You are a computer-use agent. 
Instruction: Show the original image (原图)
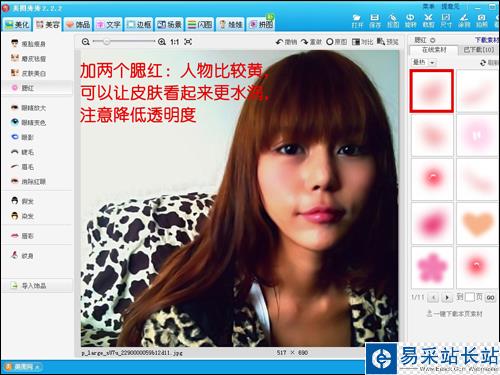click(336, 42)
